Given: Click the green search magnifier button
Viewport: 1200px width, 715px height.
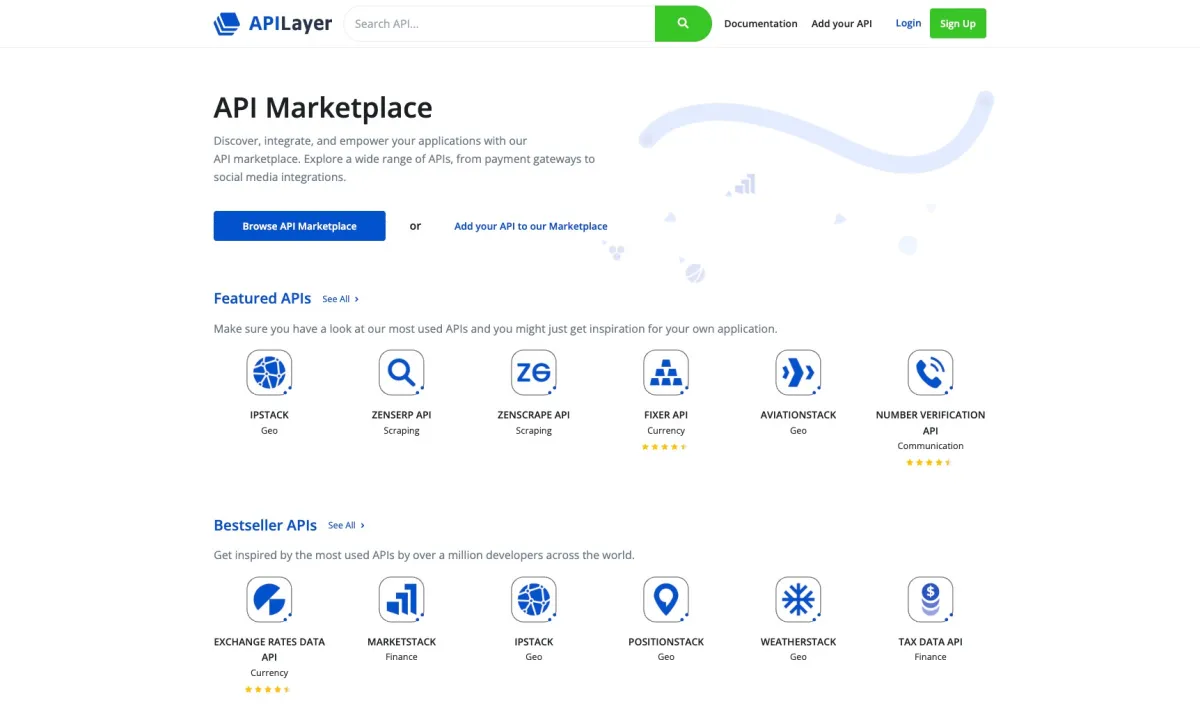Looking at the screenshot, I should 683,23.
